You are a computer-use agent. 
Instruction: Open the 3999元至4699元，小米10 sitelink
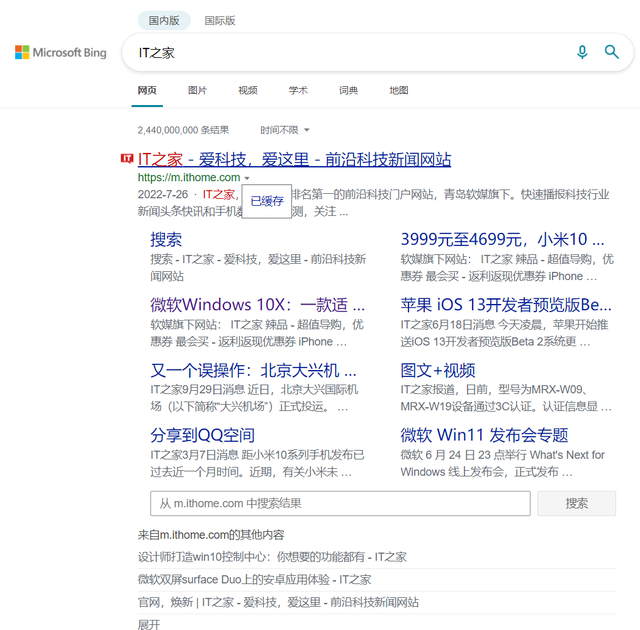click(x=502, y=240)
